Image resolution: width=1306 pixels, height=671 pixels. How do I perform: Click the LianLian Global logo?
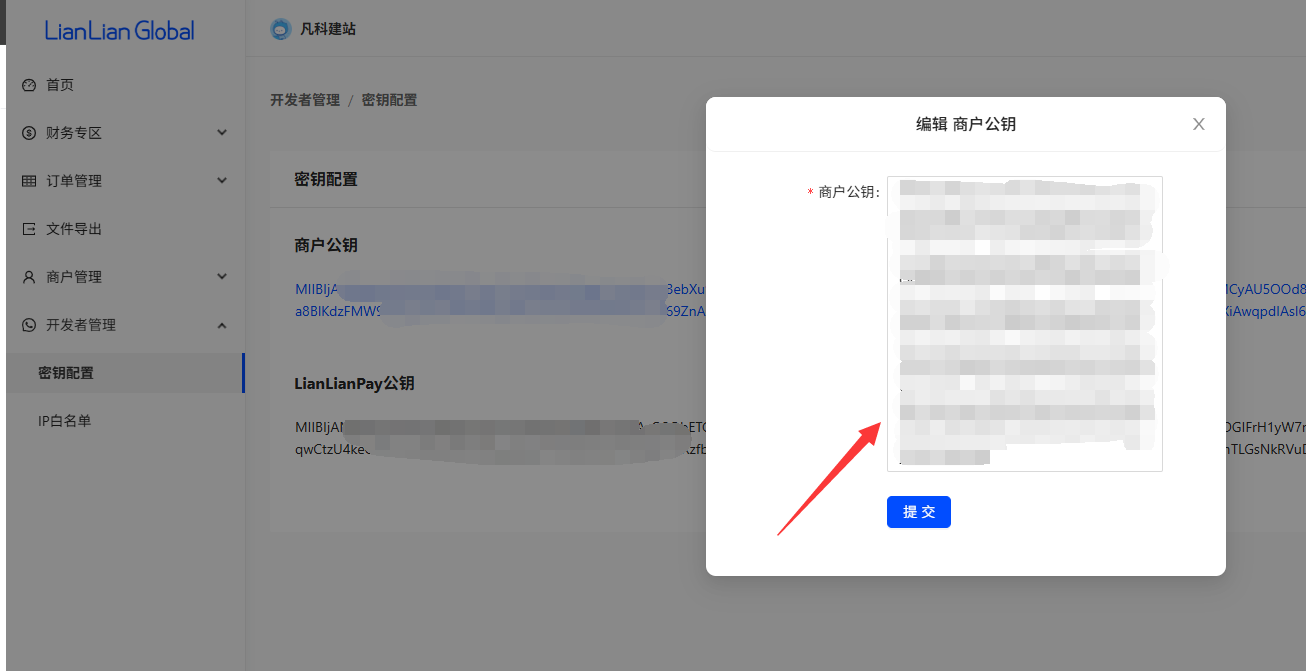(x=120, y=30)
